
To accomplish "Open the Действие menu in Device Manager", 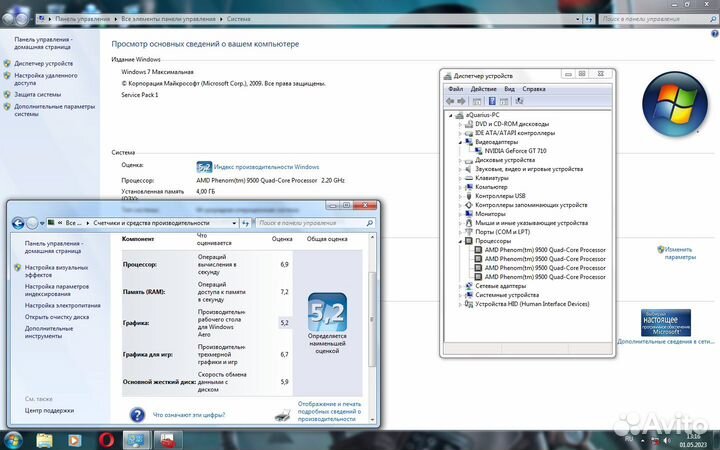I will [484, 89].
